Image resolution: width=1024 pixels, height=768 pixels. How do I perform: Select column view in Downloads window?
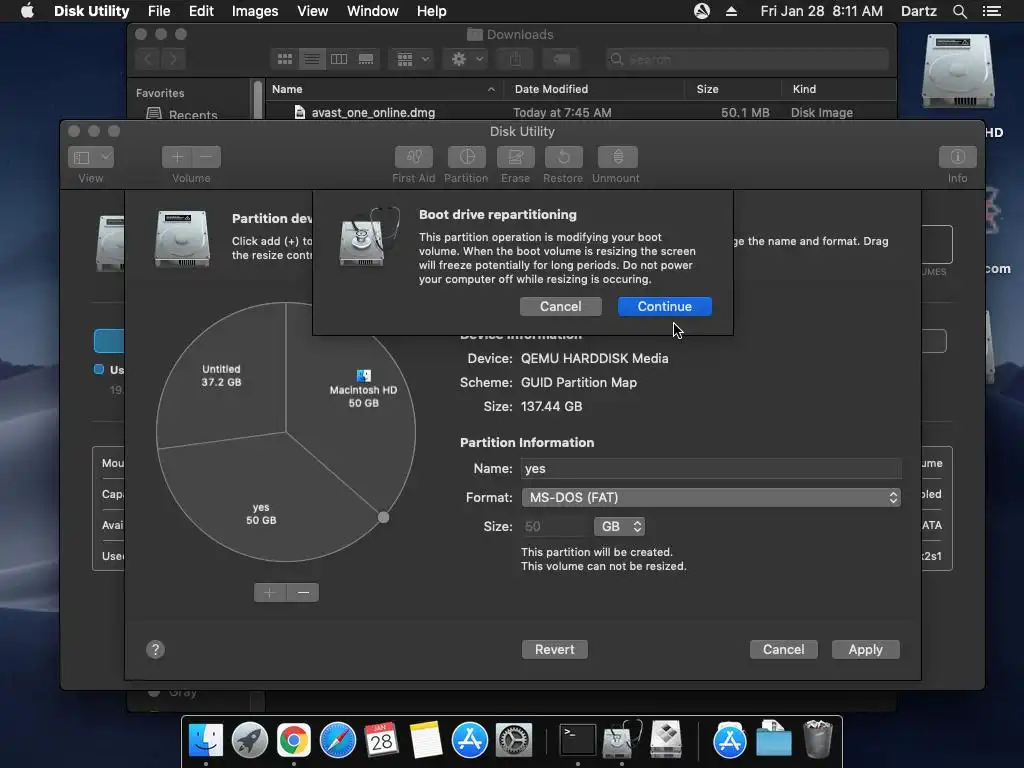point(339,59)
